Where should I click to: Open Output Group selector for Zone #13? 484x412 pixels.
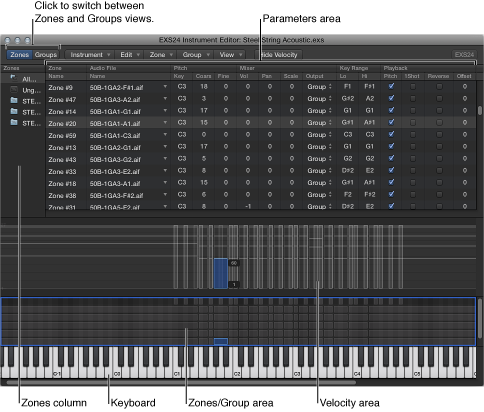tap(319, 147)
